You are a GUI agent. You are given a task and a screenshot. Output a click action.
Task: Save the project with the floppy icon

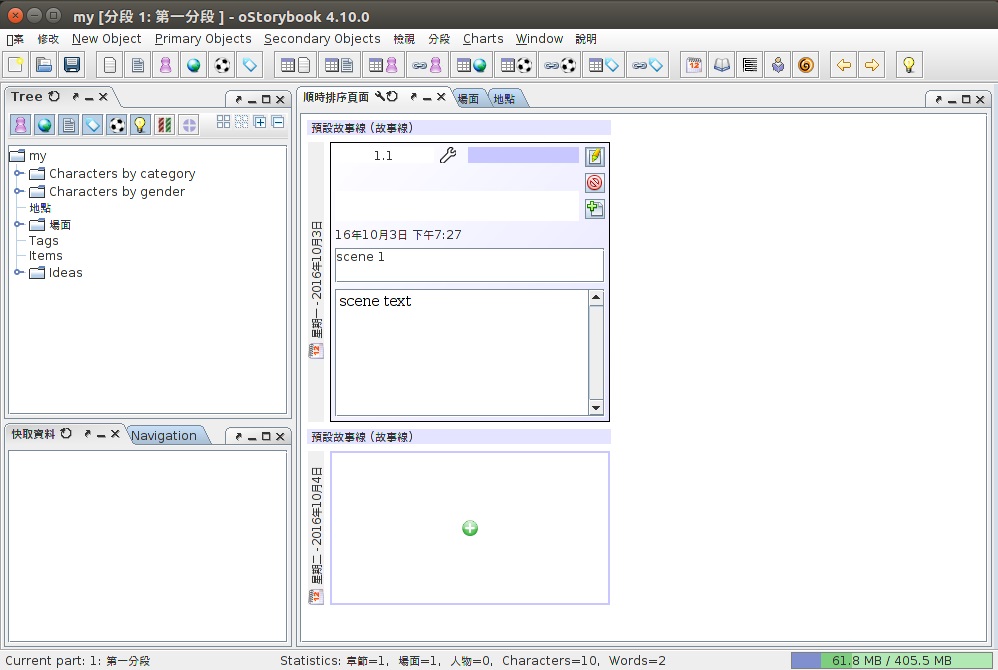[72, 65]
